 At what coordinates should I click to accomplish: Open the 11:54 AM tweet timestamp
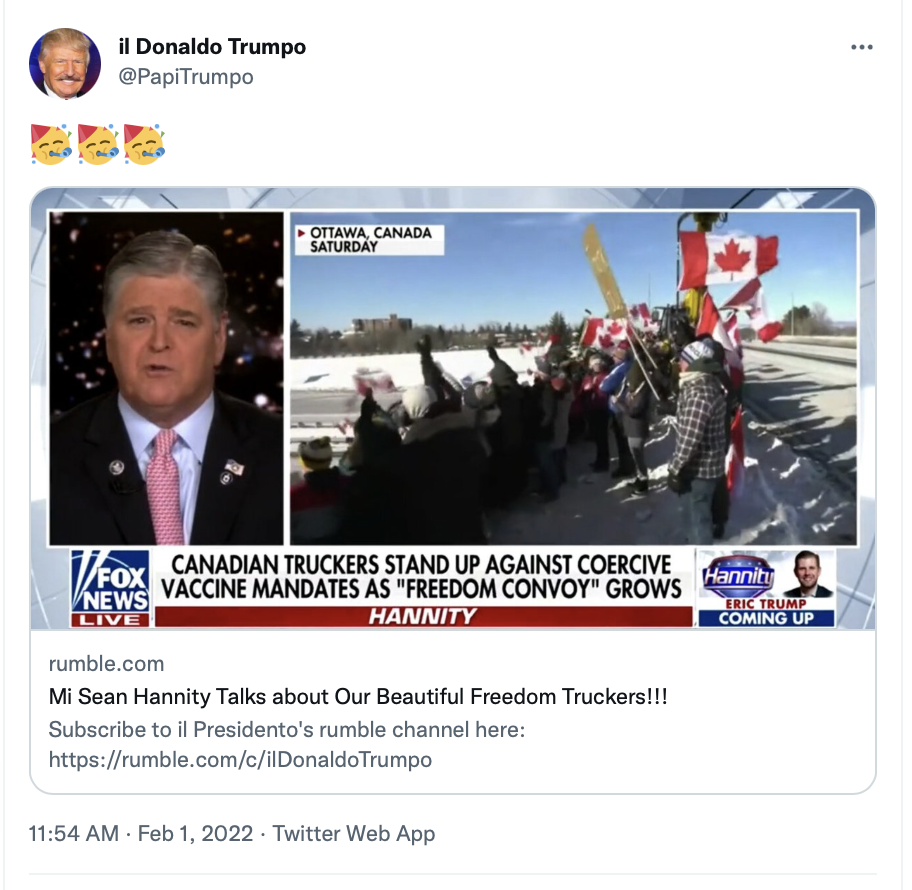(x=74, y=834)
